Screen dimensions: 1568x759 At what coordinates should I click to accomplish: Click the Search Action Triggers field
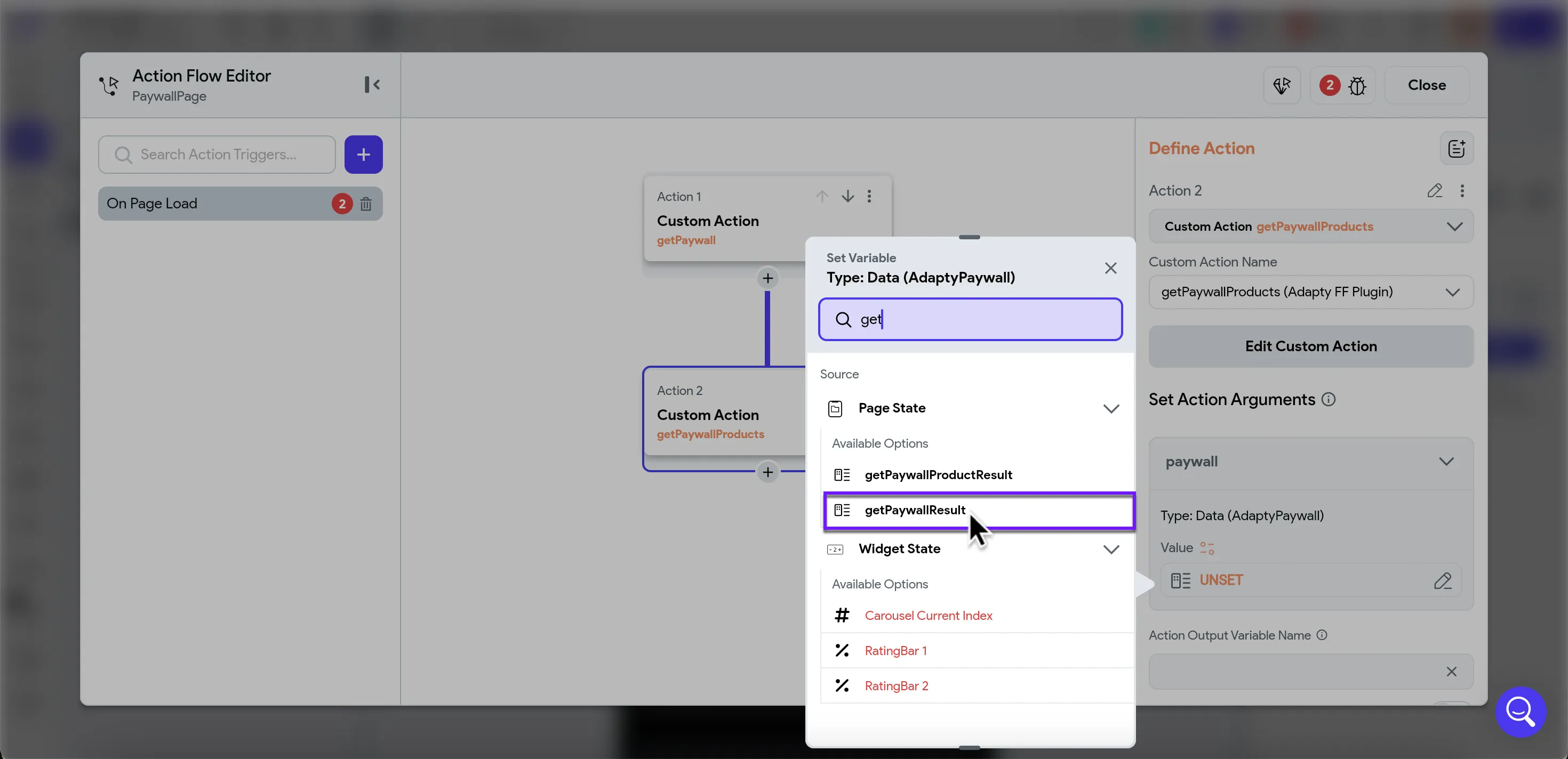217,155
